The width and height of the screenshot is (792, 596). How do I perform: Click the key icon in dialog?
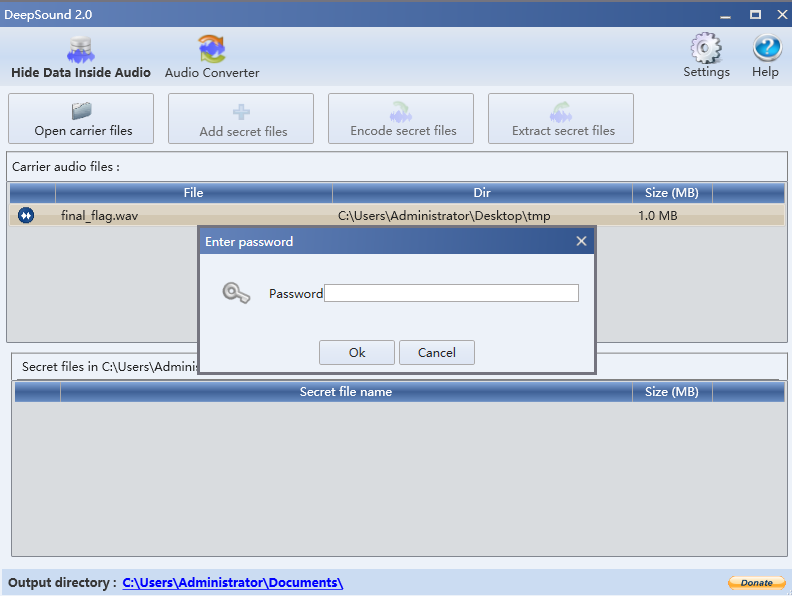coord(236,293)
